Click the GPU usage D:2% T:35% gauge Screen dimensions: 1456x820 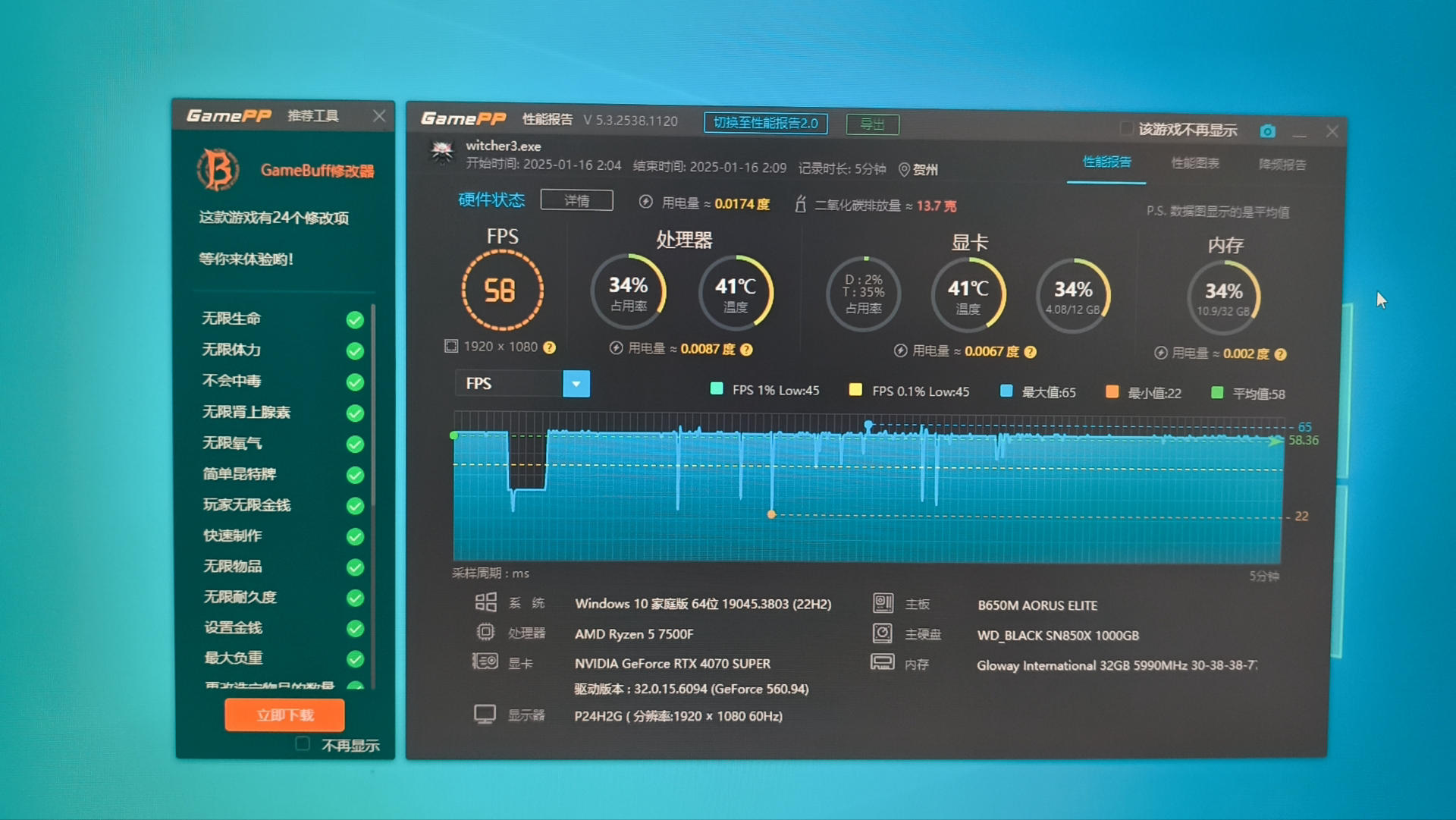pos(864,294)
